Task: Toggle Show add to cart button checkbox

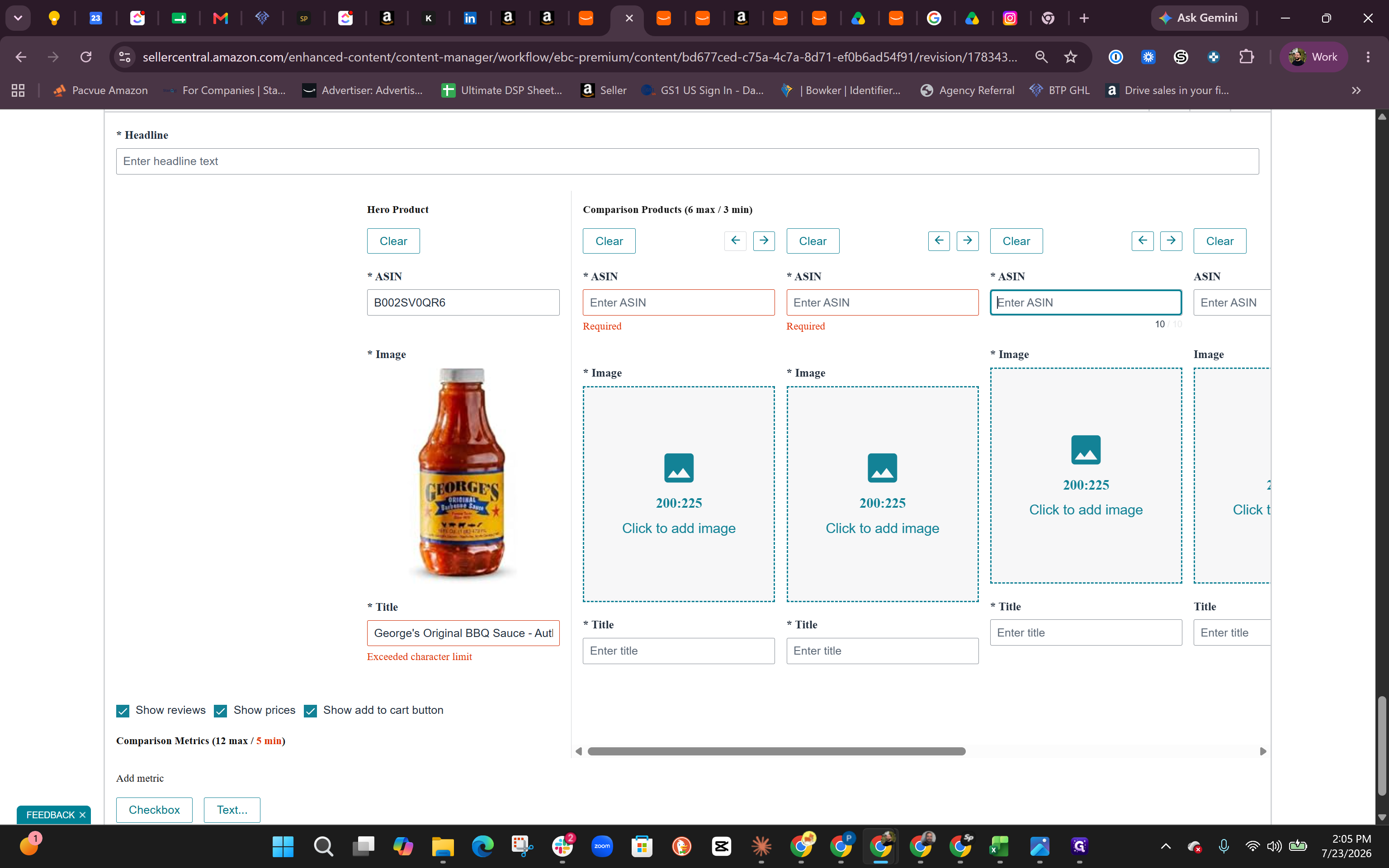Action: 311,711
